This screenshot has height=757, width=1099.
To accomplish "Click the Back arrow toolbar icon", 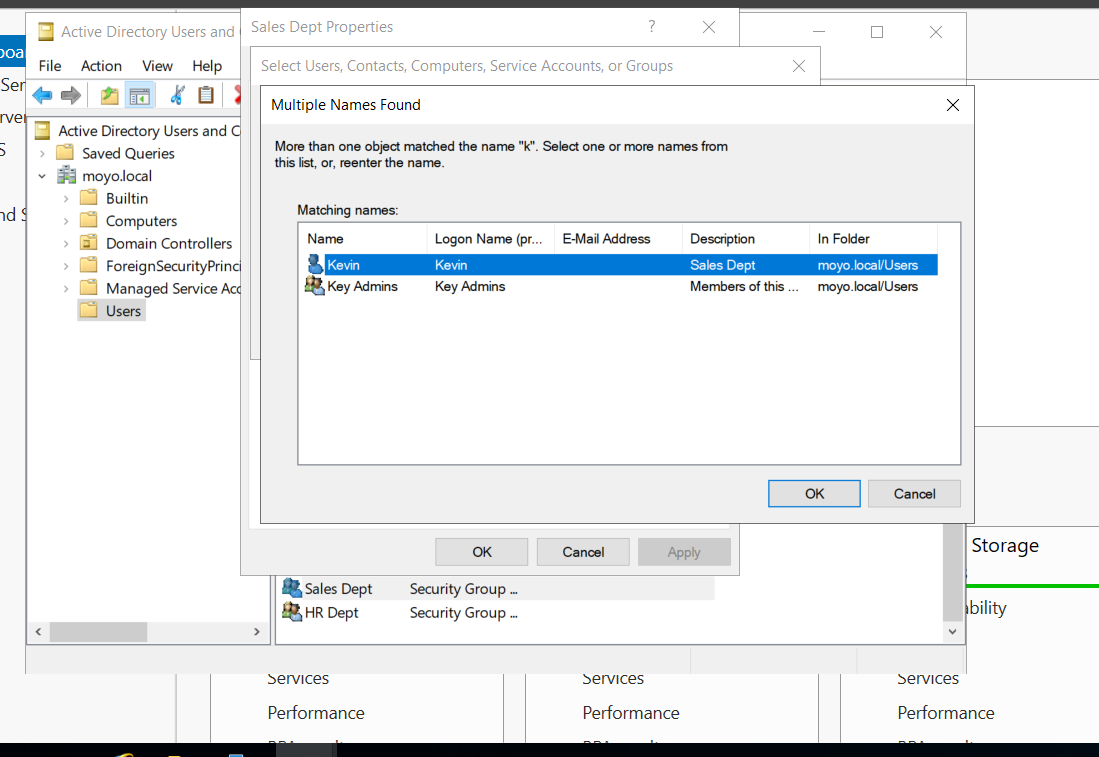I will click(42, 95).
